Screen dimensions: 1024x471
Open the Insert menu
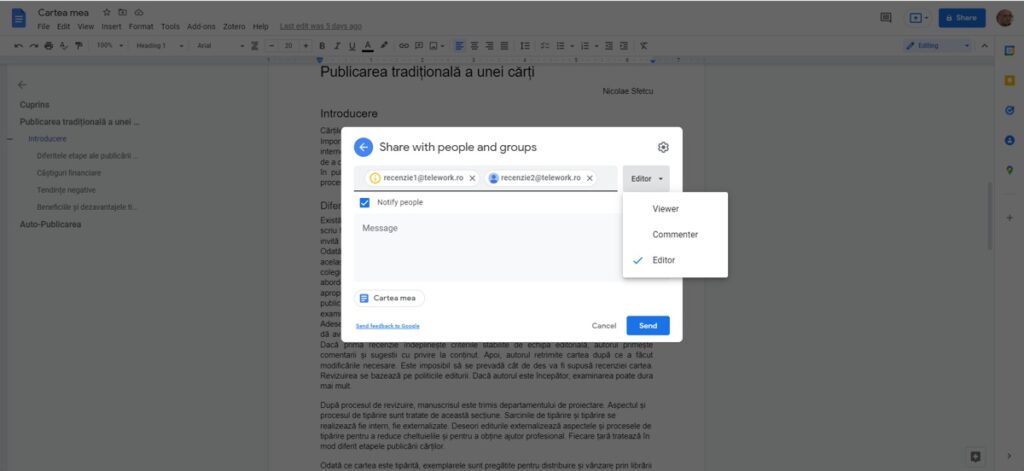[x=111, y=27]
